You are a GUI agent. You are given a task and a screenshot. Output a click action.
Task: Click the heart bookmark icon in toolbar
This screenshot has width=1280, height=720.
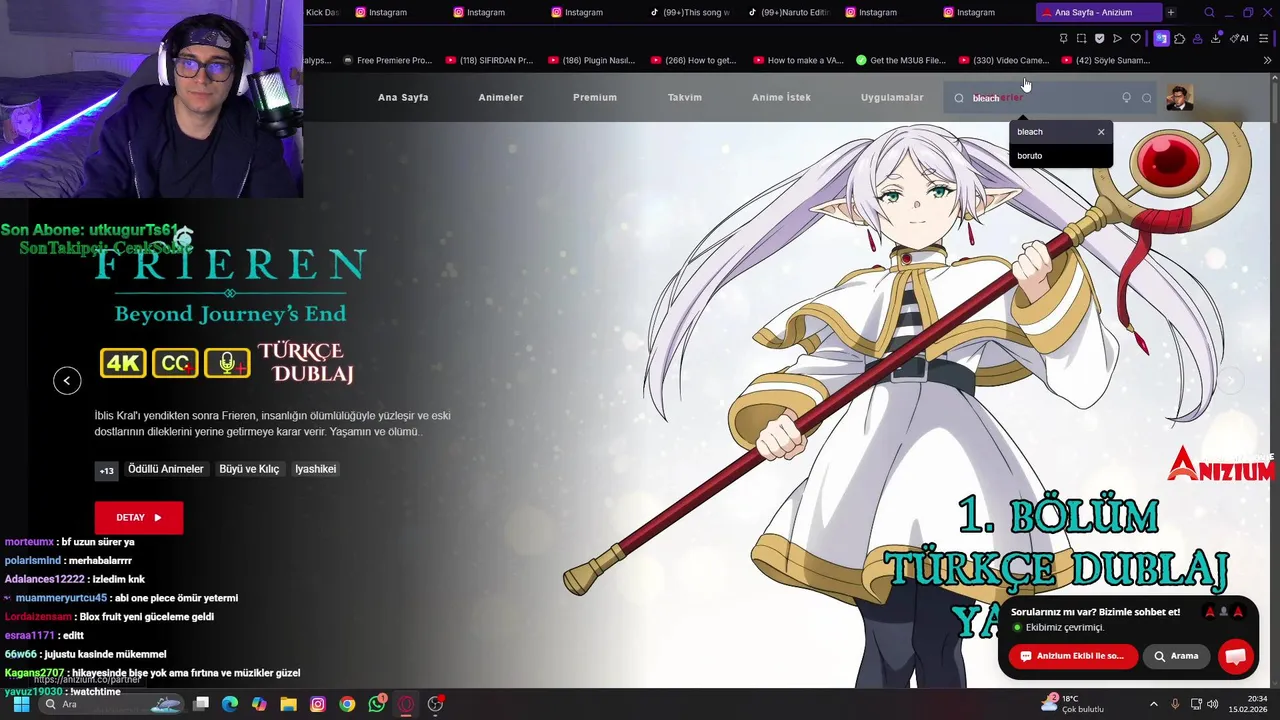1135,38
